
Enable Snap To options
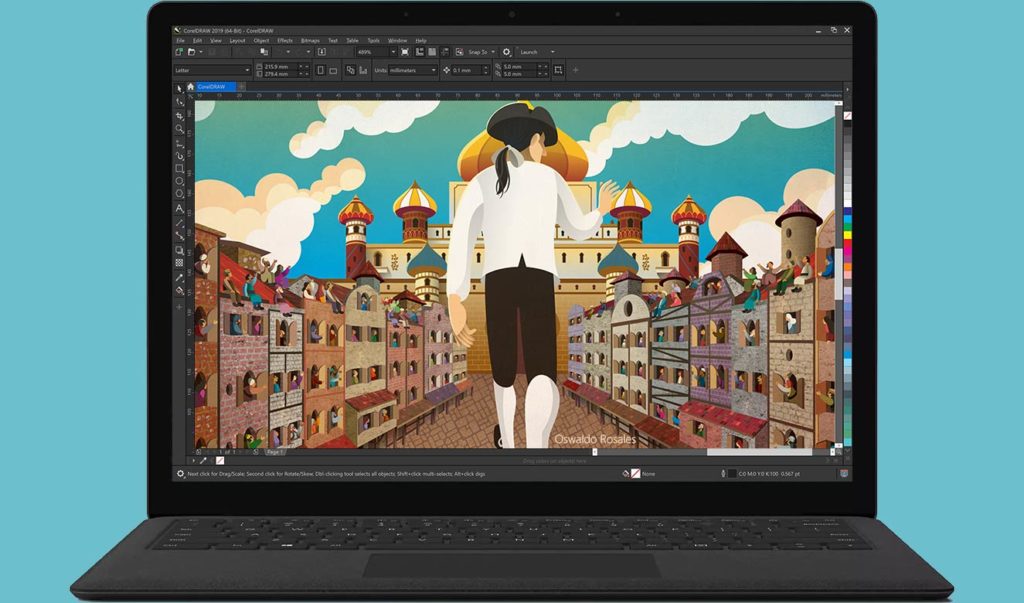[x=478, y=52]
